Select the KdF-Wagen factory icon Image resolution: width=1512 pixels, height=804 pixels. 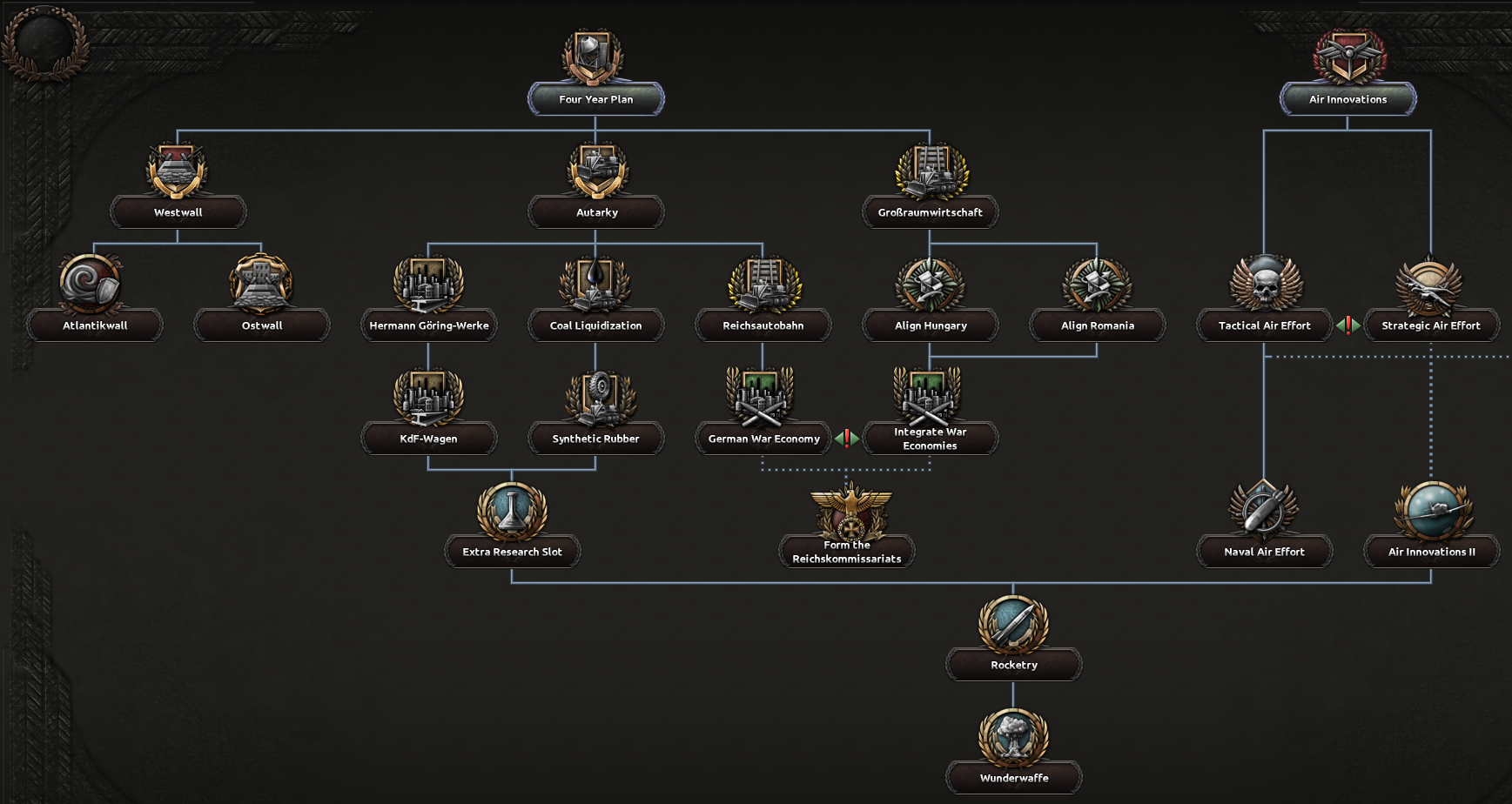(428, 397)
